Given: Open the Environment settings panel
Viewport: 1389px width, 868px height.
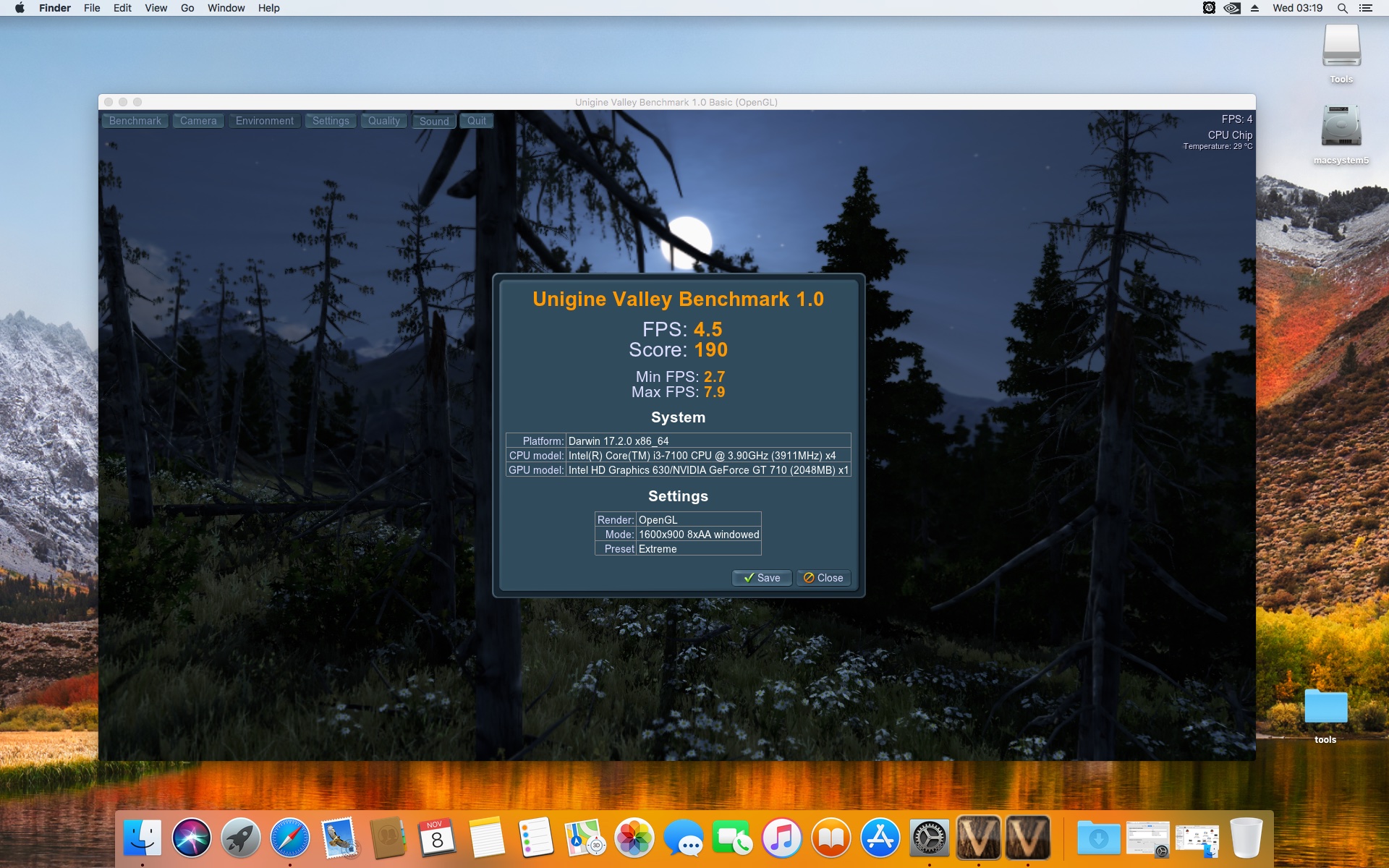Looking at the screenshot, I should (264, 121).
